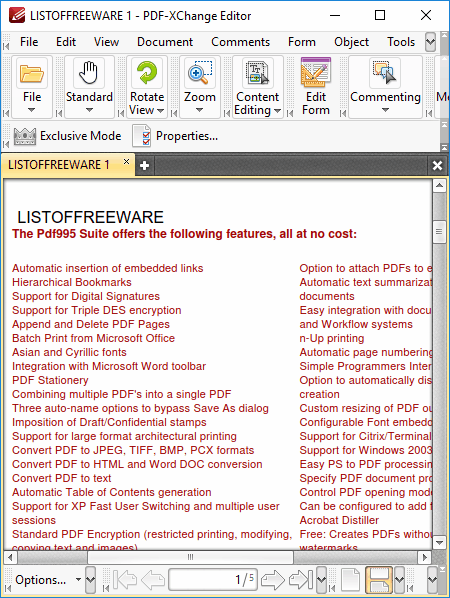Open the Tools menu

click(x=401, y=42)
